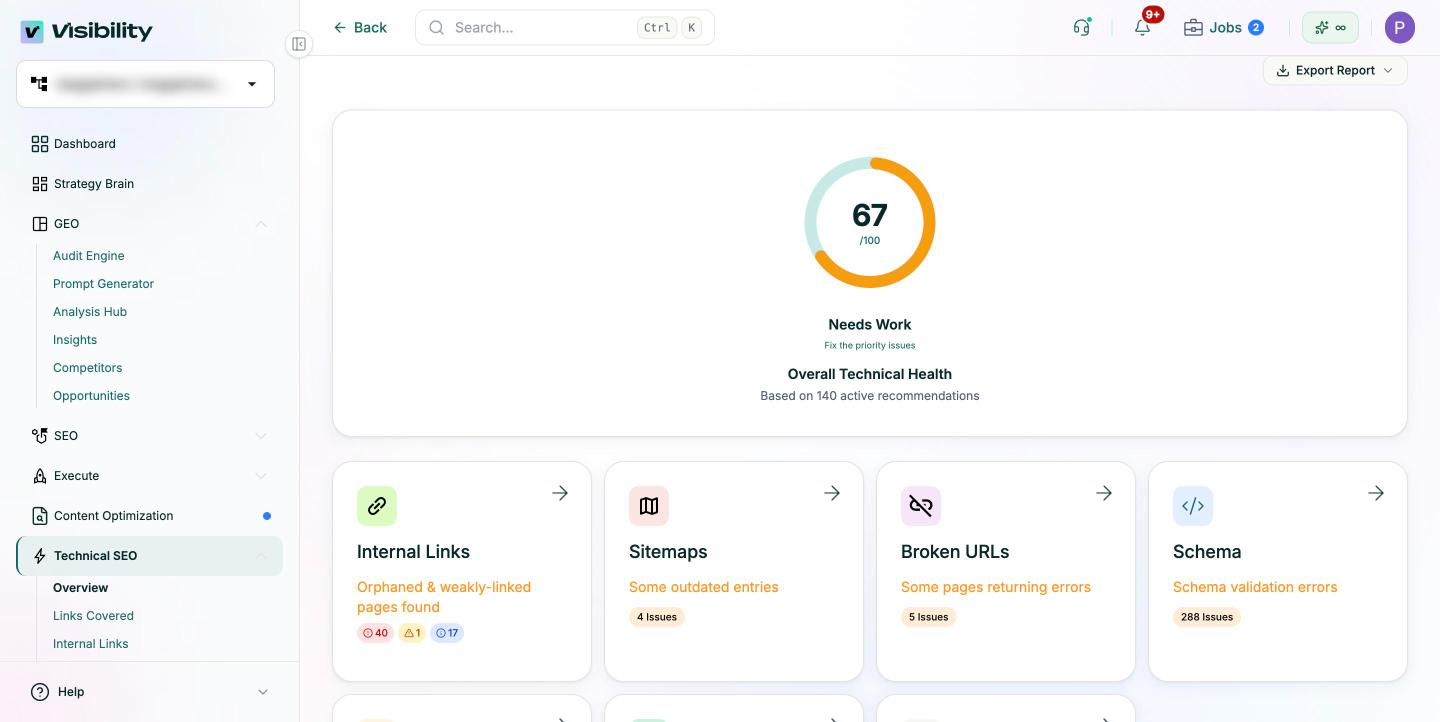Click the search input field
Viewport: 1440px width, 722px height.
click(565, 27)
